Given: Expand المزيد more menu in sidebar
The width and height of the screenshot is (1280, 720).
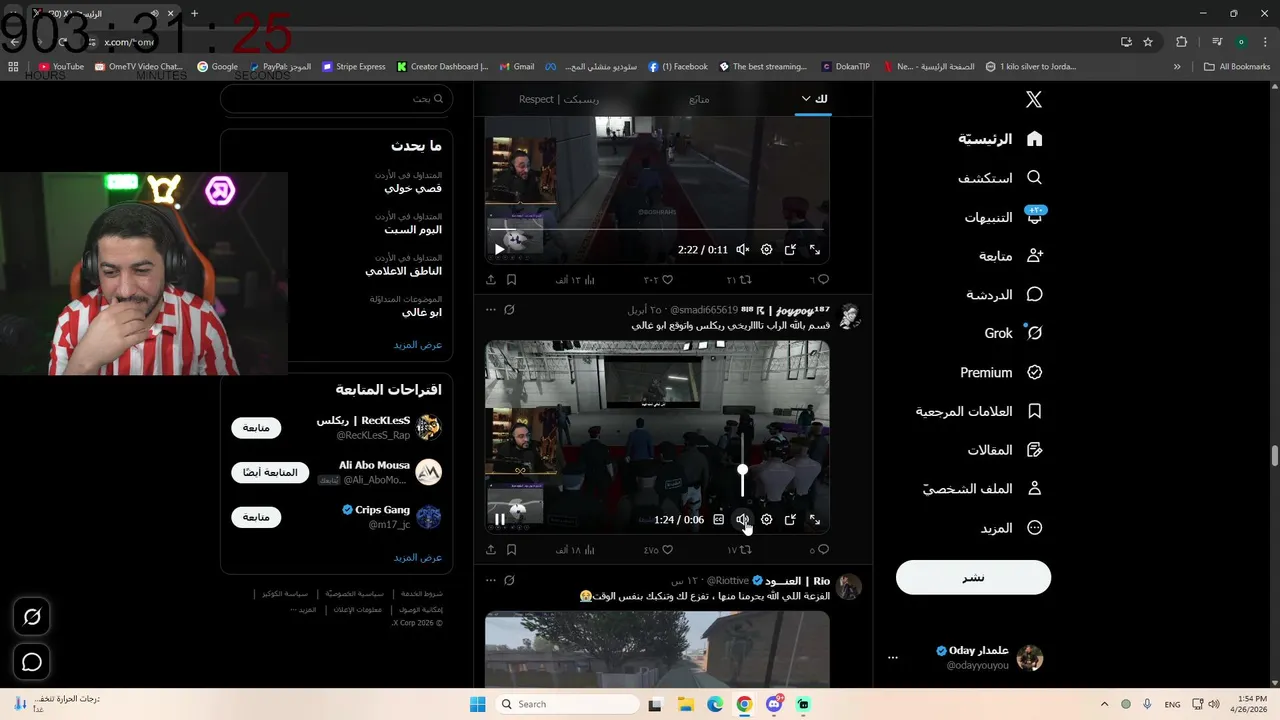Looking at the screenshot, I should click(x=1011, y=528).
